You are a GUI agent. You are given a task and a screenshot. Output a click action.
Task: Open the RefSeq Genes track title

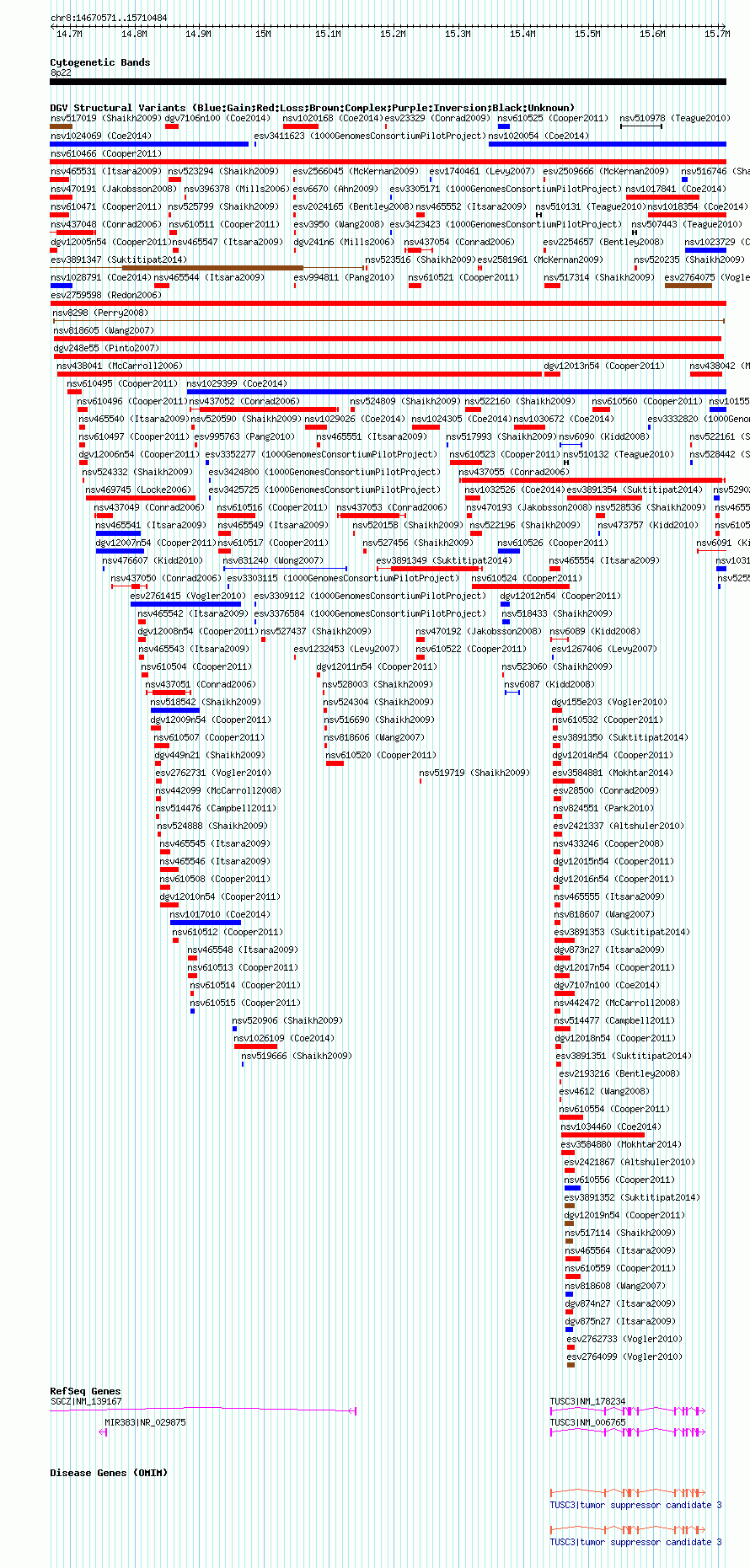coord(85,1391)
